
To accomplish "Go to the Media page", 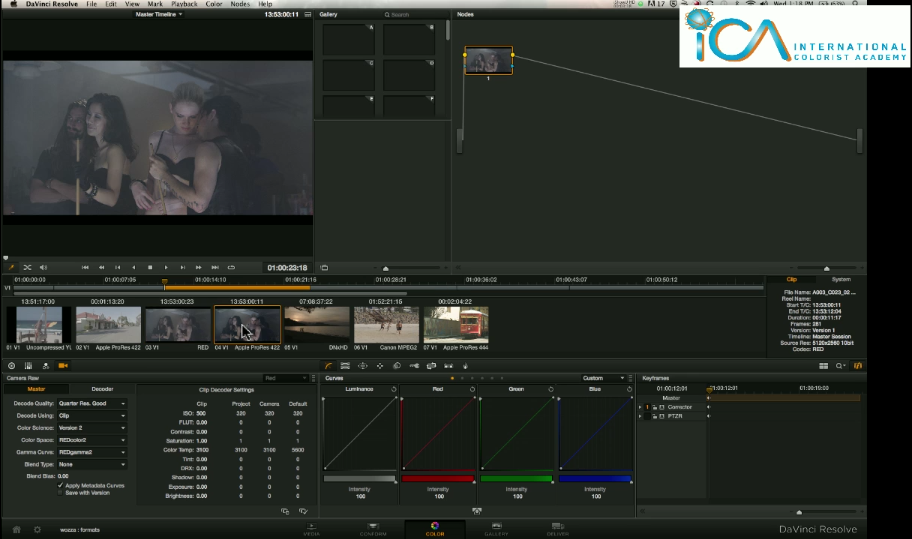I will tap(312, 529).
